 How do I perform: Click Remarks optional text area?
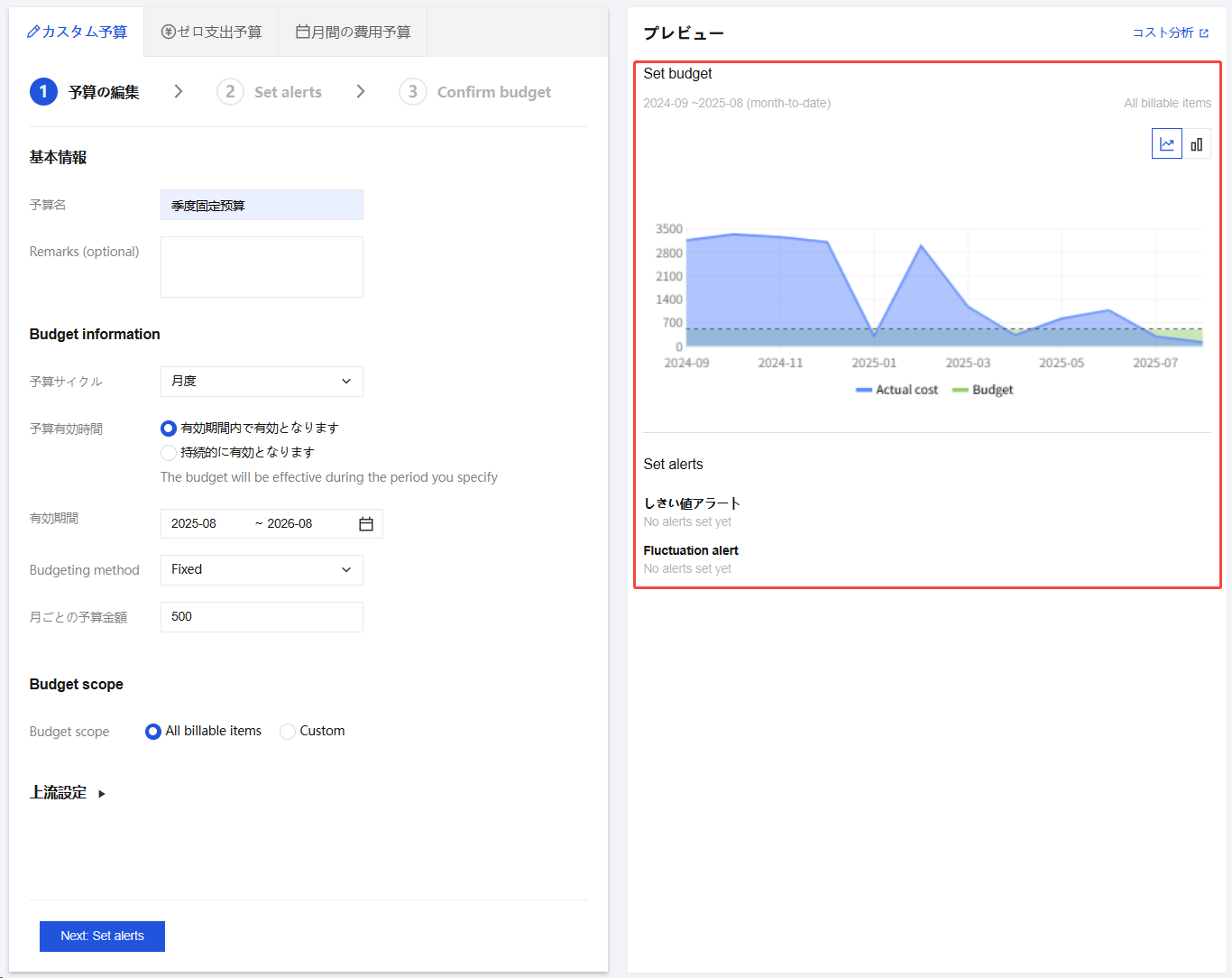(x=262, y=267)
